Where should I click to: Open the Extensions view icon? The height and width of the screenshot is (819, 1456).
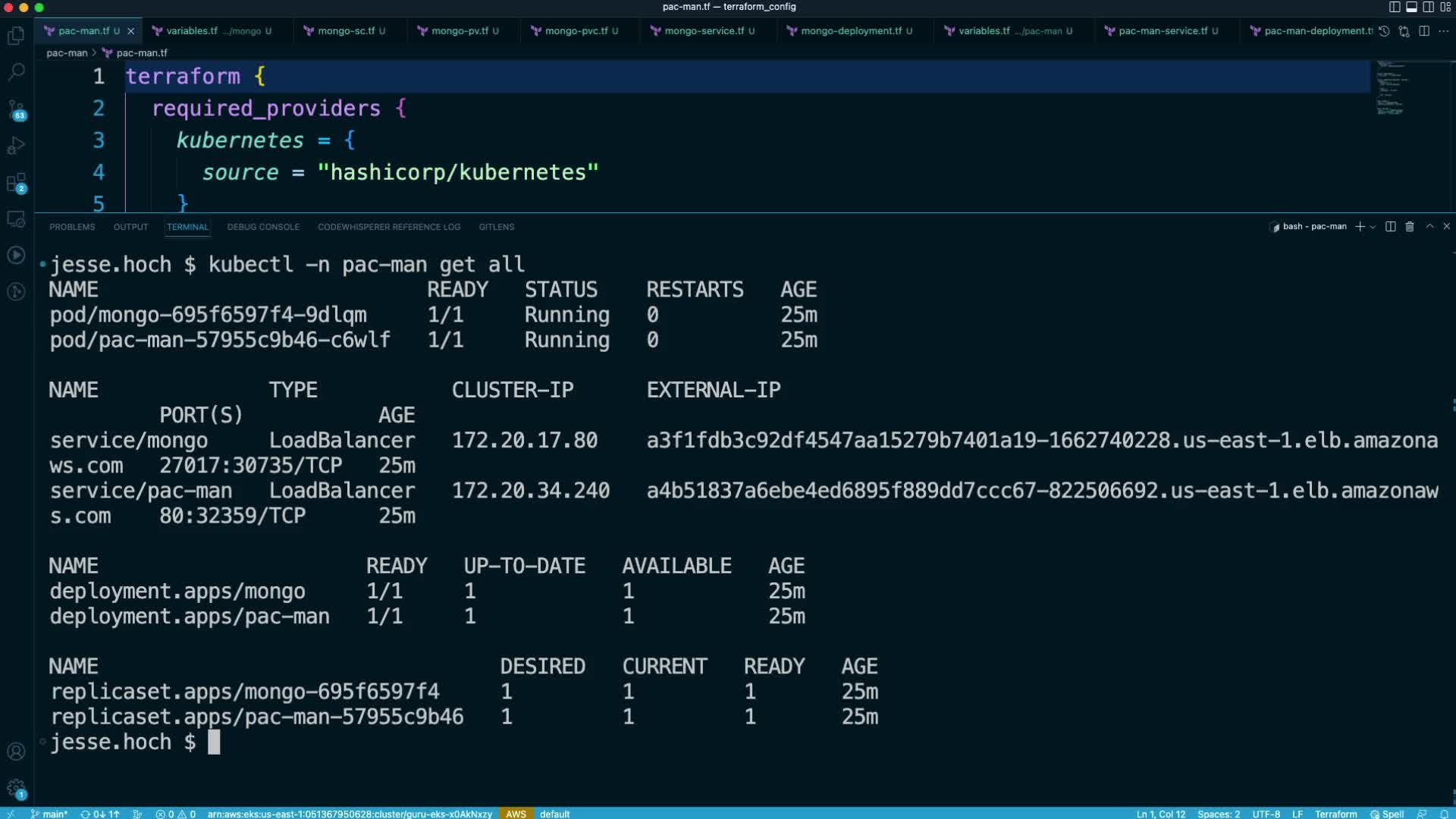(x=16, y=183)
